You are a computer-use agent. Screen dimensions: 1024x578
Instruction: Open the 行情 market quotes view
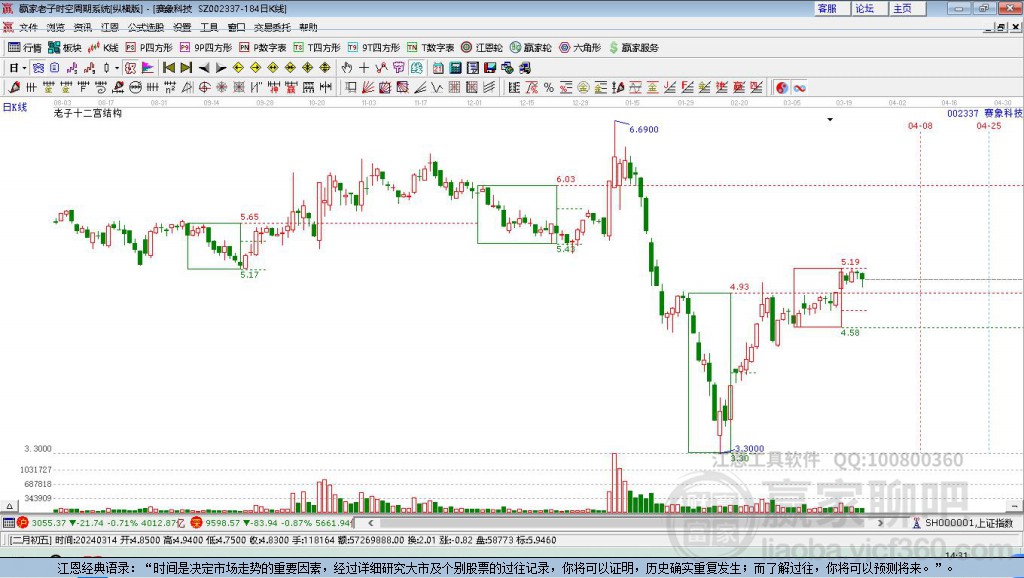pos(25,48)
